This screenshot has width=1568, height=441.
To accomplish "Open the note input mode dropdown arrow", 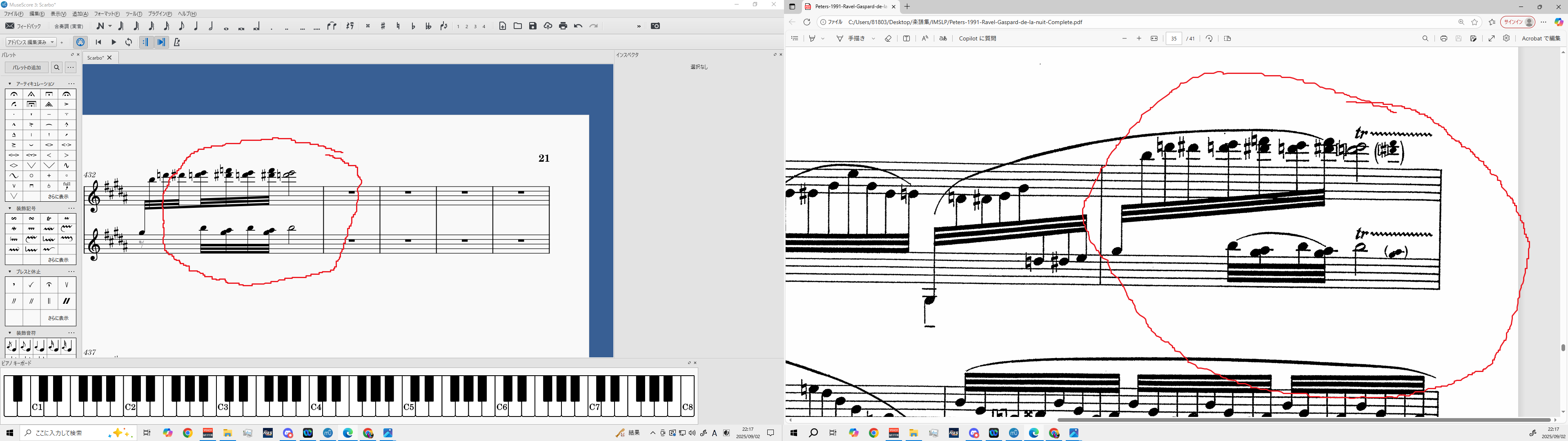I will tap(110, 26).
